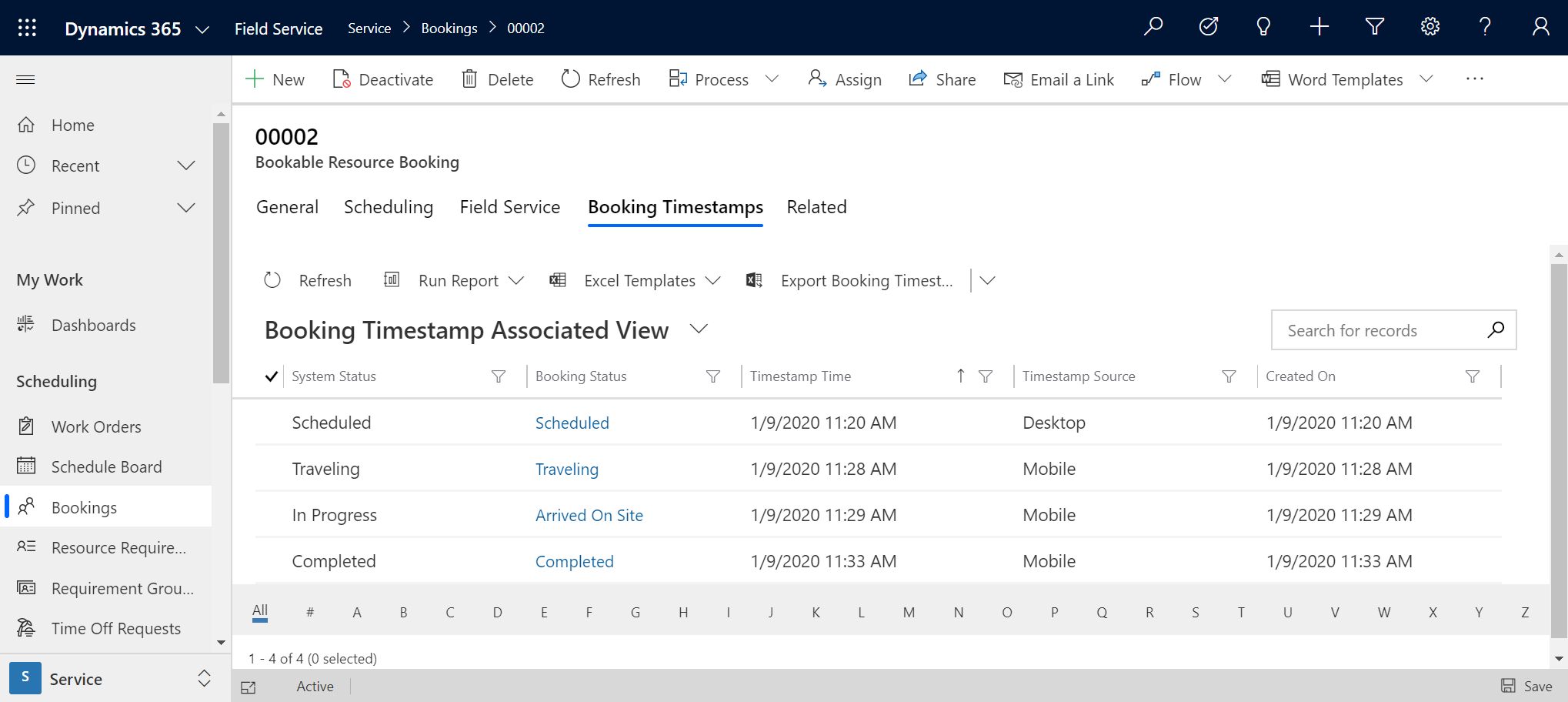Collapse the sidebar with hamburger icon
1568x702 pixels.
[25, 79]
